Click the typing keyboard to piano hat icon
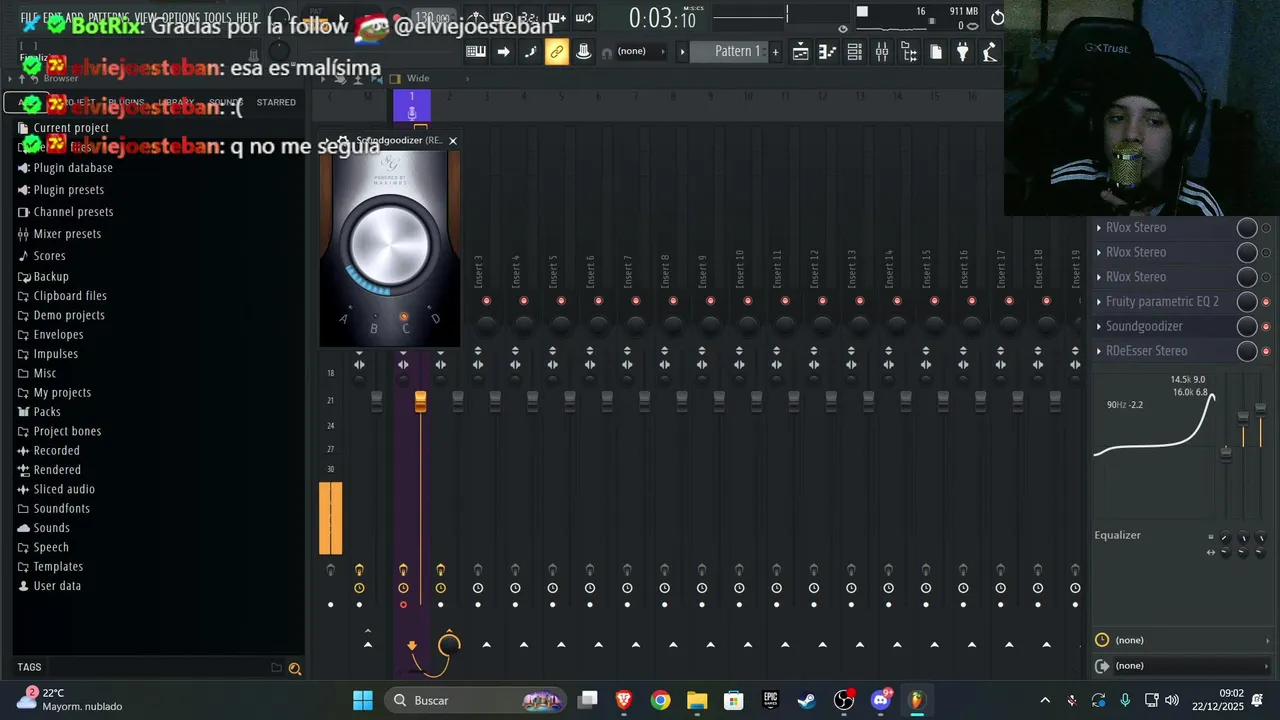1280x720 pixels. point(584,52)
